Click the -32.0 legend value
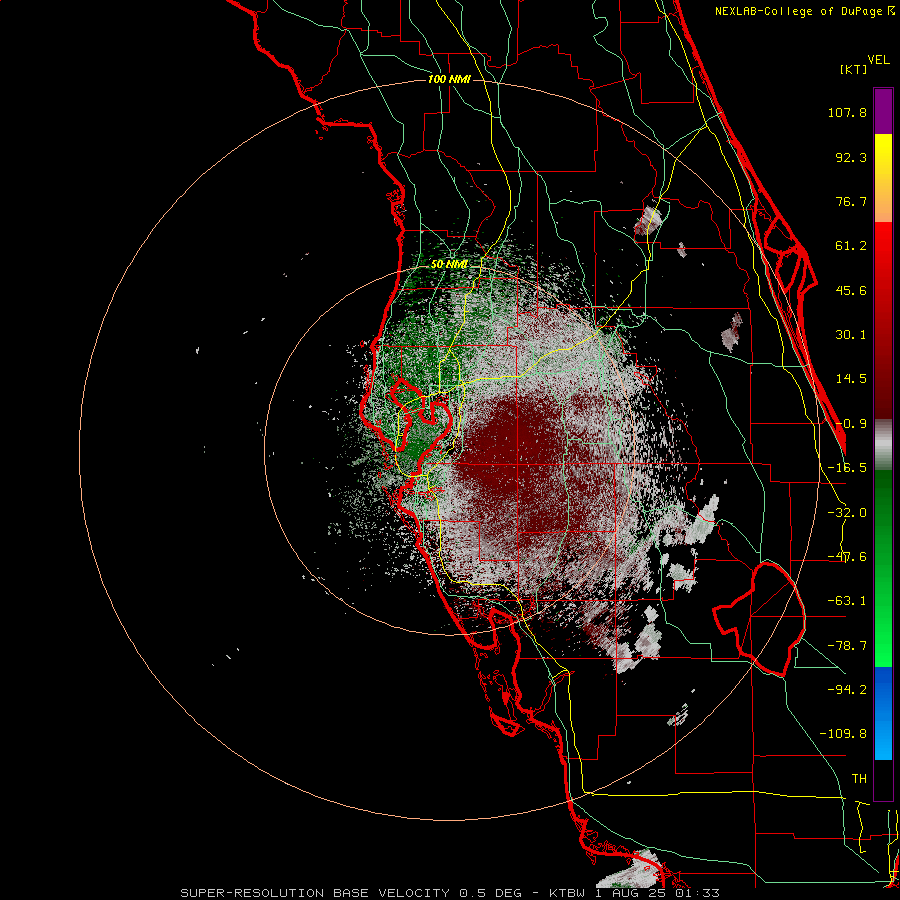 [847, 513]
